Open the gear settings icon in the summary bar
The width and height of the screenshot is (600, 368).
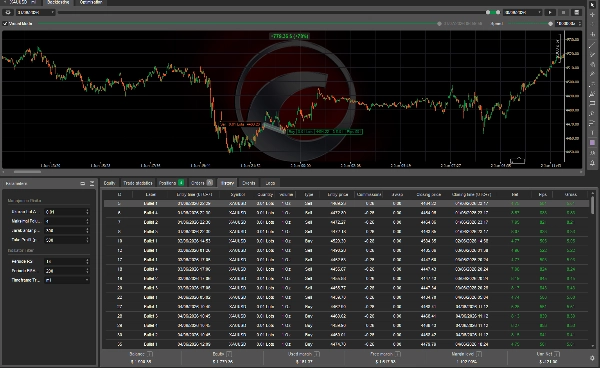tap(592, 358)
